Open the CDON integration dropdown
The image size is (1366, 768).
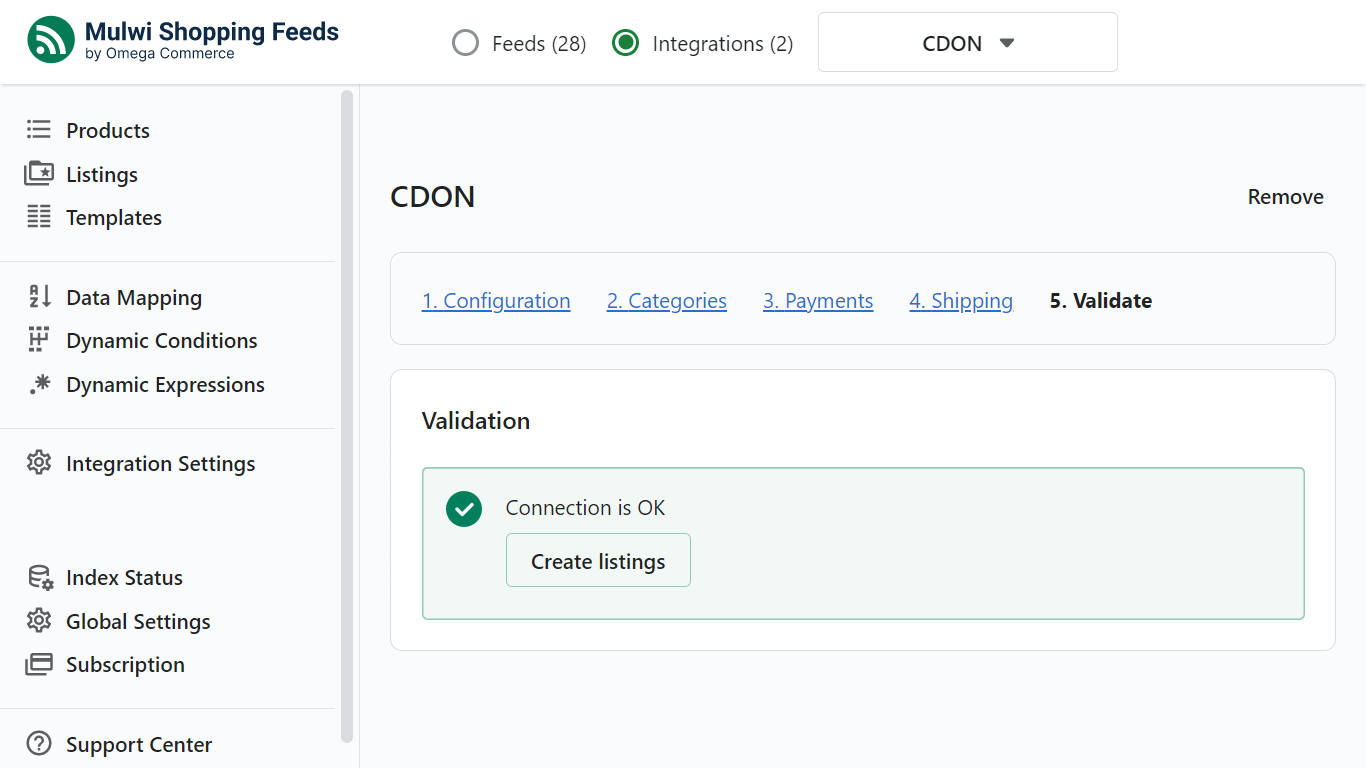pyautogui.click(x=968, y=42)
